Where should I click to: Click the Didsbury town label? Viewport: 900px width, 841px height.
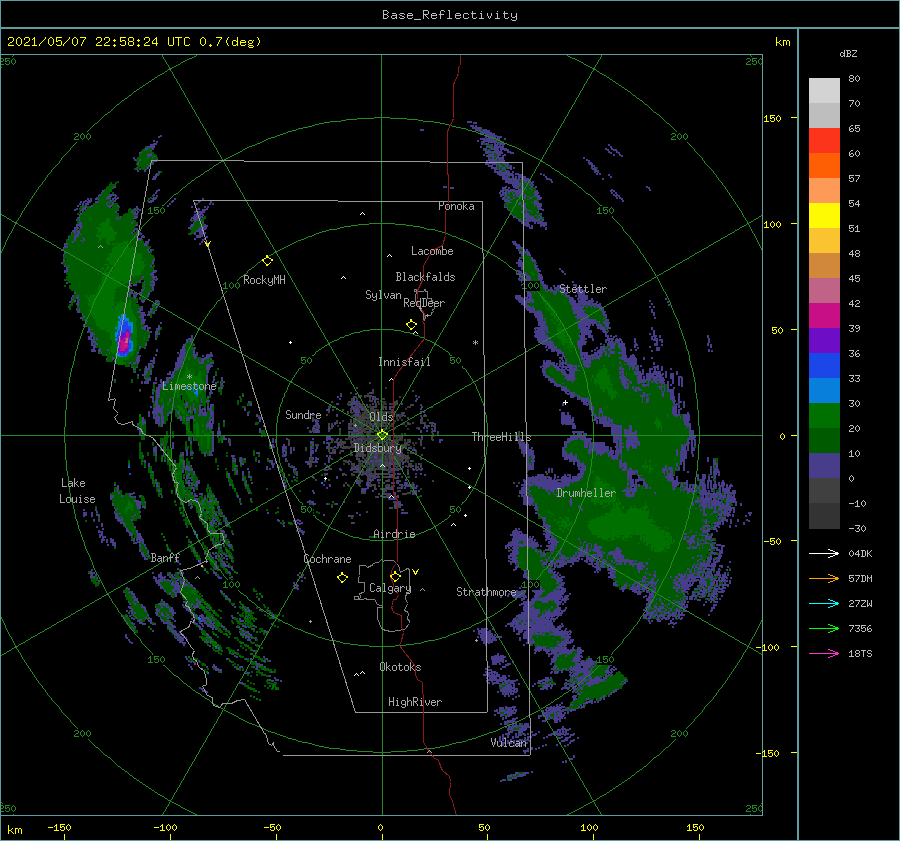tap(378, 448)
